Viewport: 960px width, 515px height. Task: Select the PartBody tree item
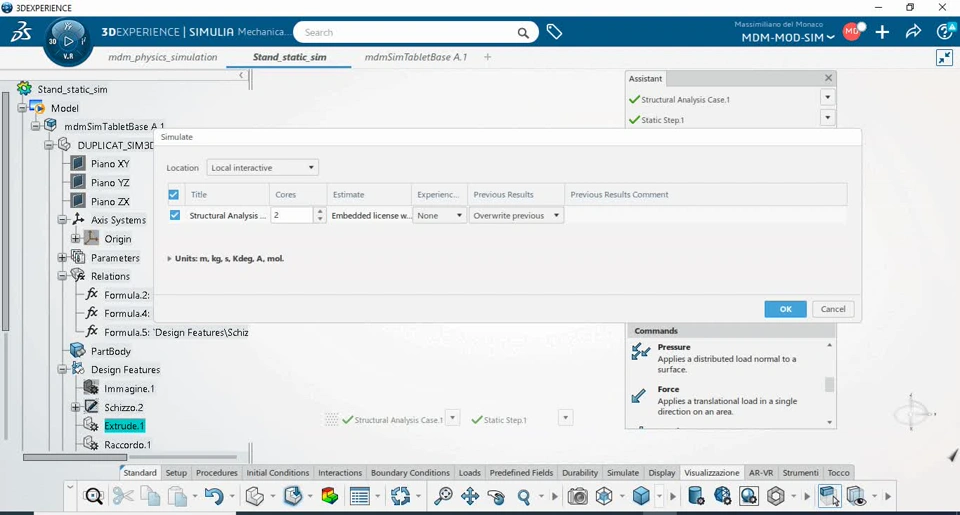coord(111,351)
